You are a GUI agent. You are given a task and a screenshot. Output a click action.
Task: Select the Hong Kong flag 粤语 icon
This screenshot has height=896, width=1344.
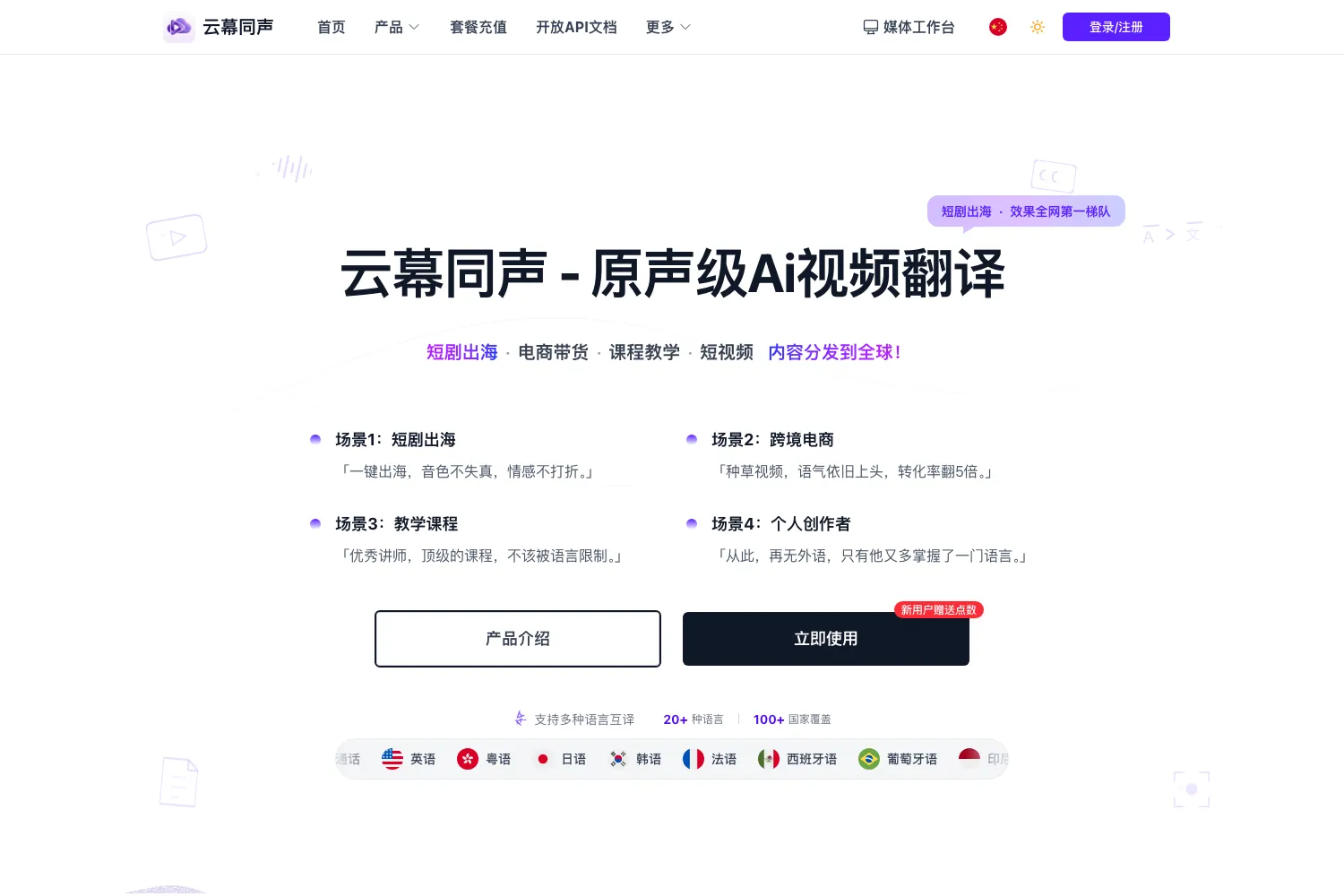coord(468,759)
